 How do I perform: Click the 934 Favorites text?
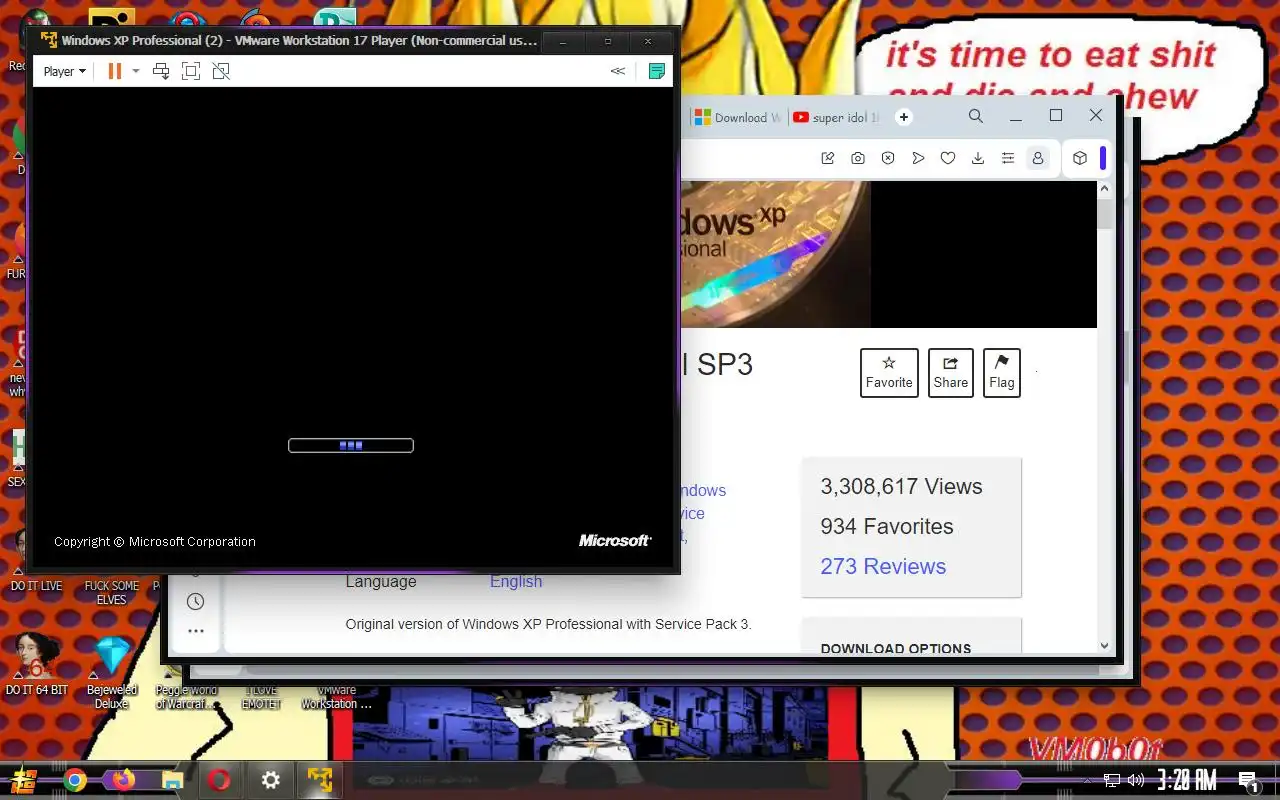(887, 526)
